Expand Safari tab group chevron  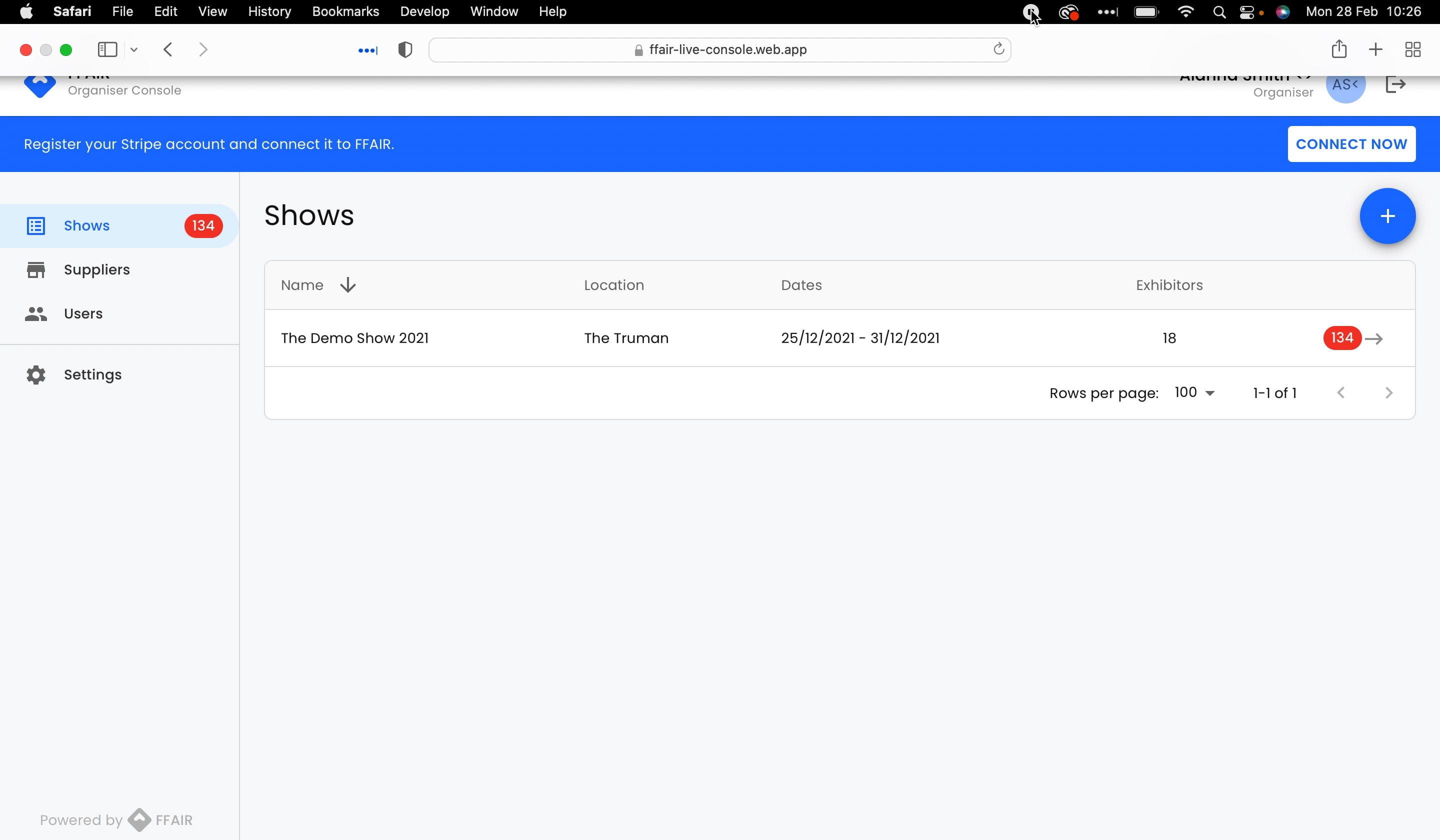pyautogui.click(x=133, y=49)
